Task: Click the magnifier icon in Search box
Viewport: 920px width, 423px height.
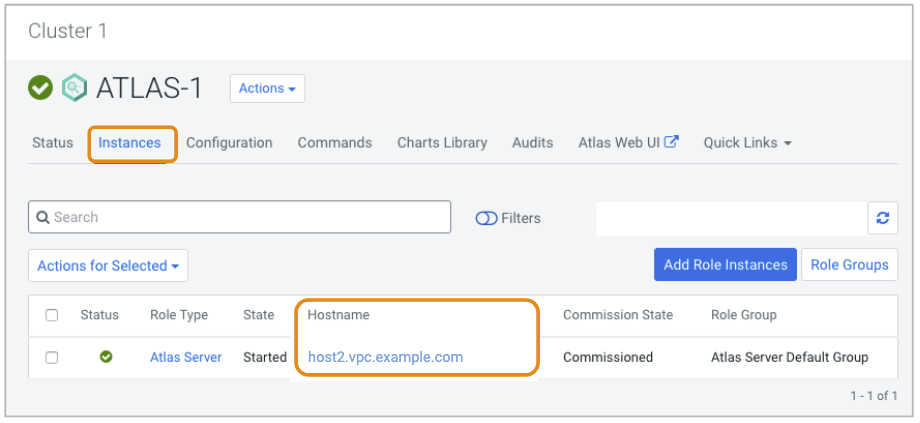Action: (42, 217)
